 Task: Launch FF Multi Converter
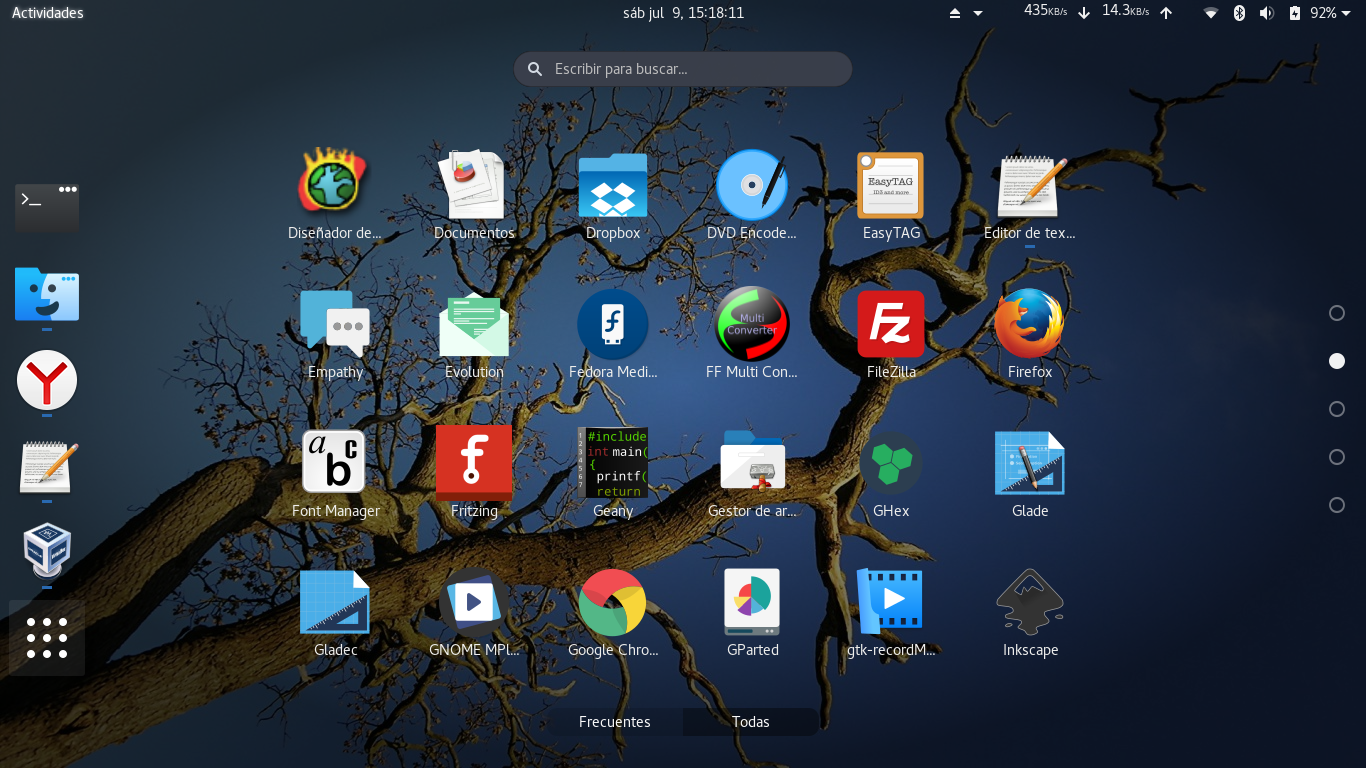[752, 324]
